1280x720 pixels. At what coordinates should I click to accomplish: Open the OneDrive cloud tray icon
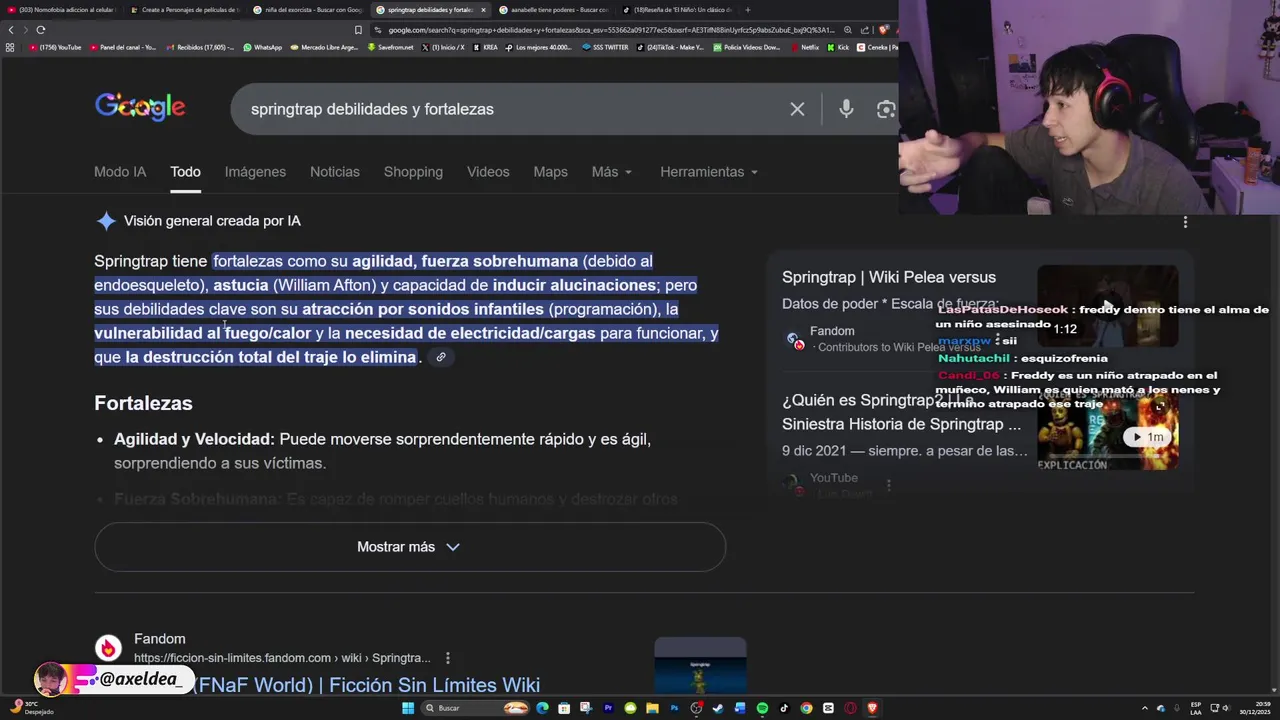click(1160, 708)
